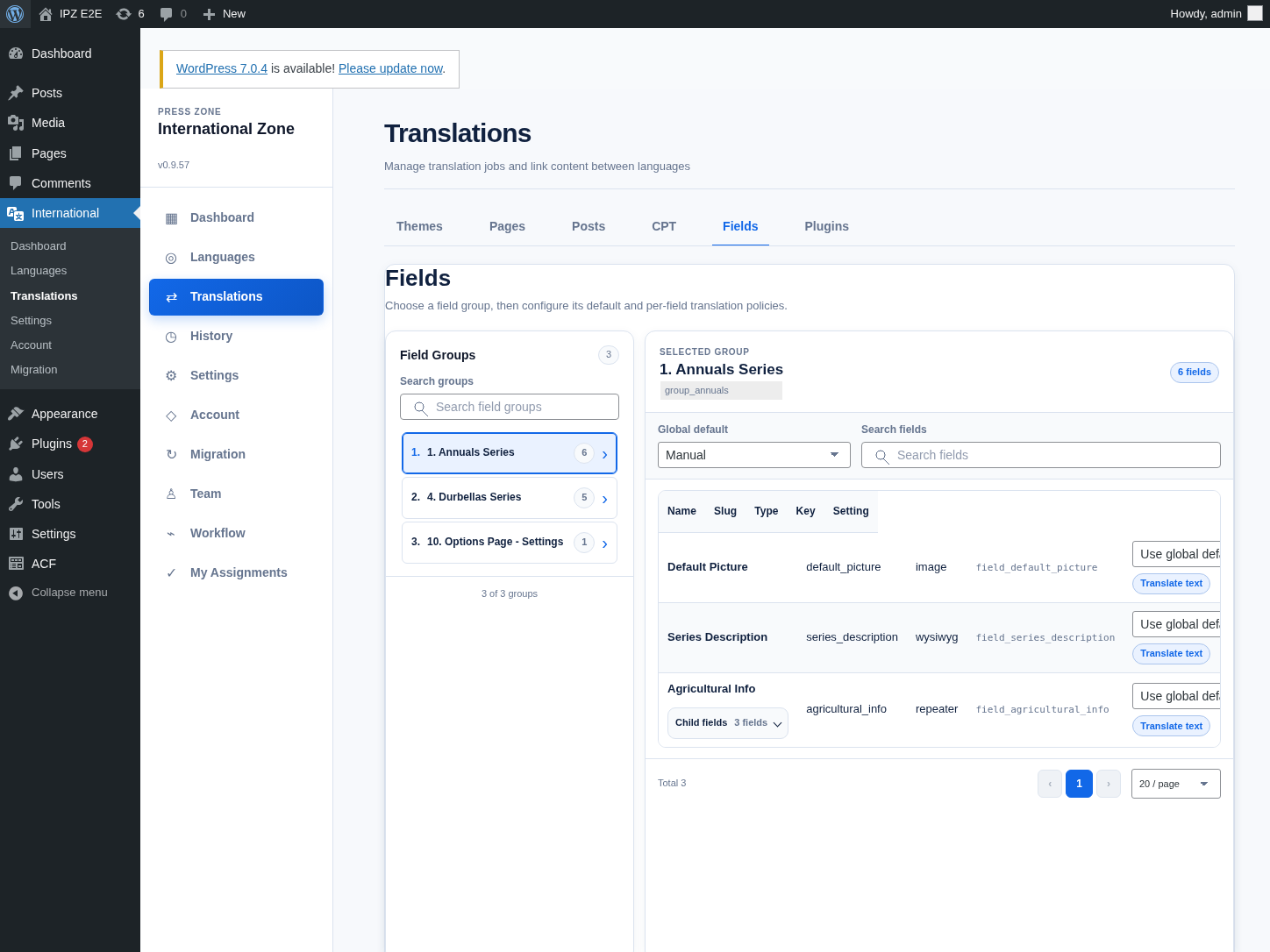Click the Workflow icon in plugin menu

(171, 534)
